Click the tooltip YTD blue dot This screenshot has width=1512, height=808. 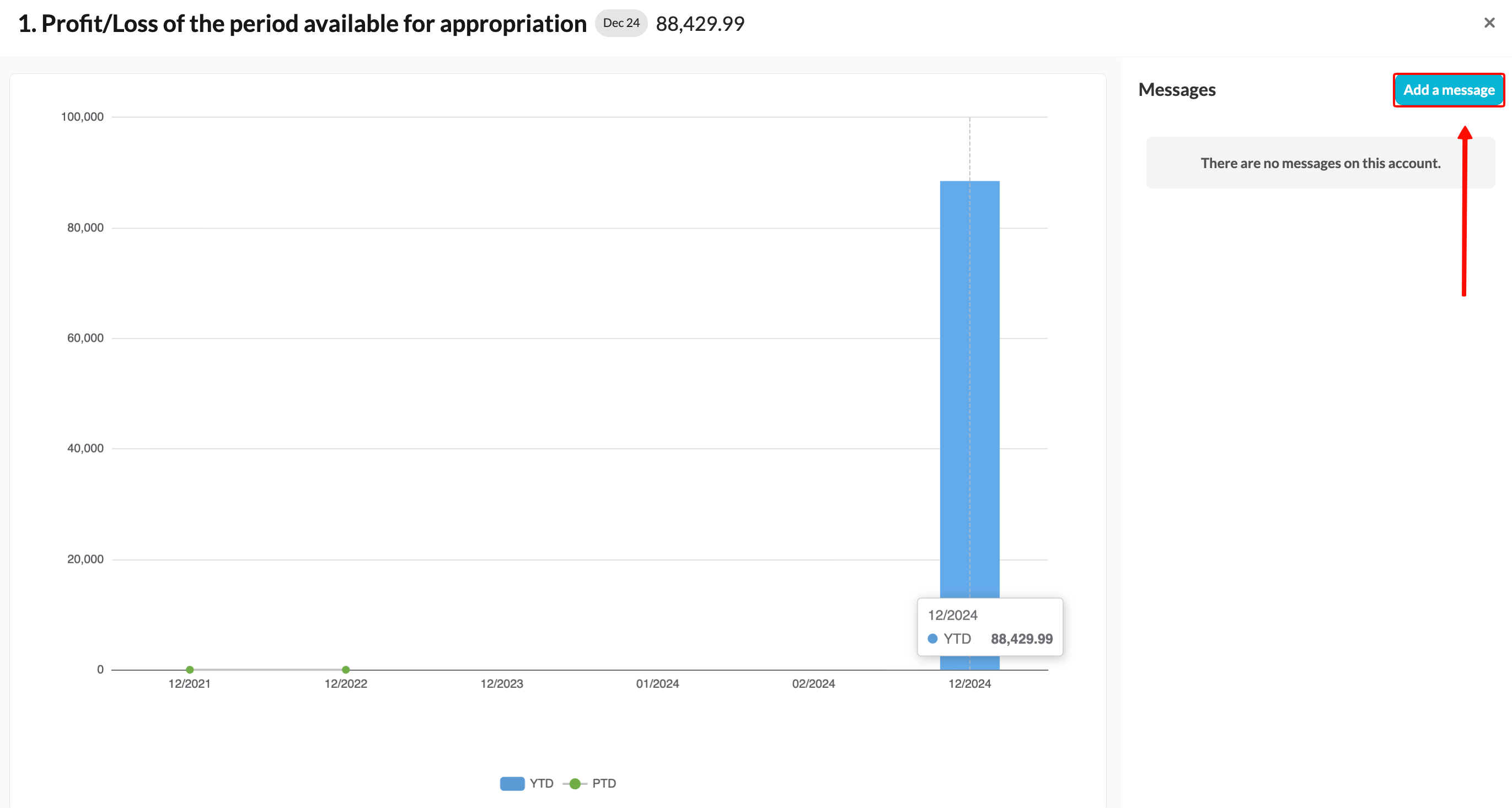click(932, 638)
